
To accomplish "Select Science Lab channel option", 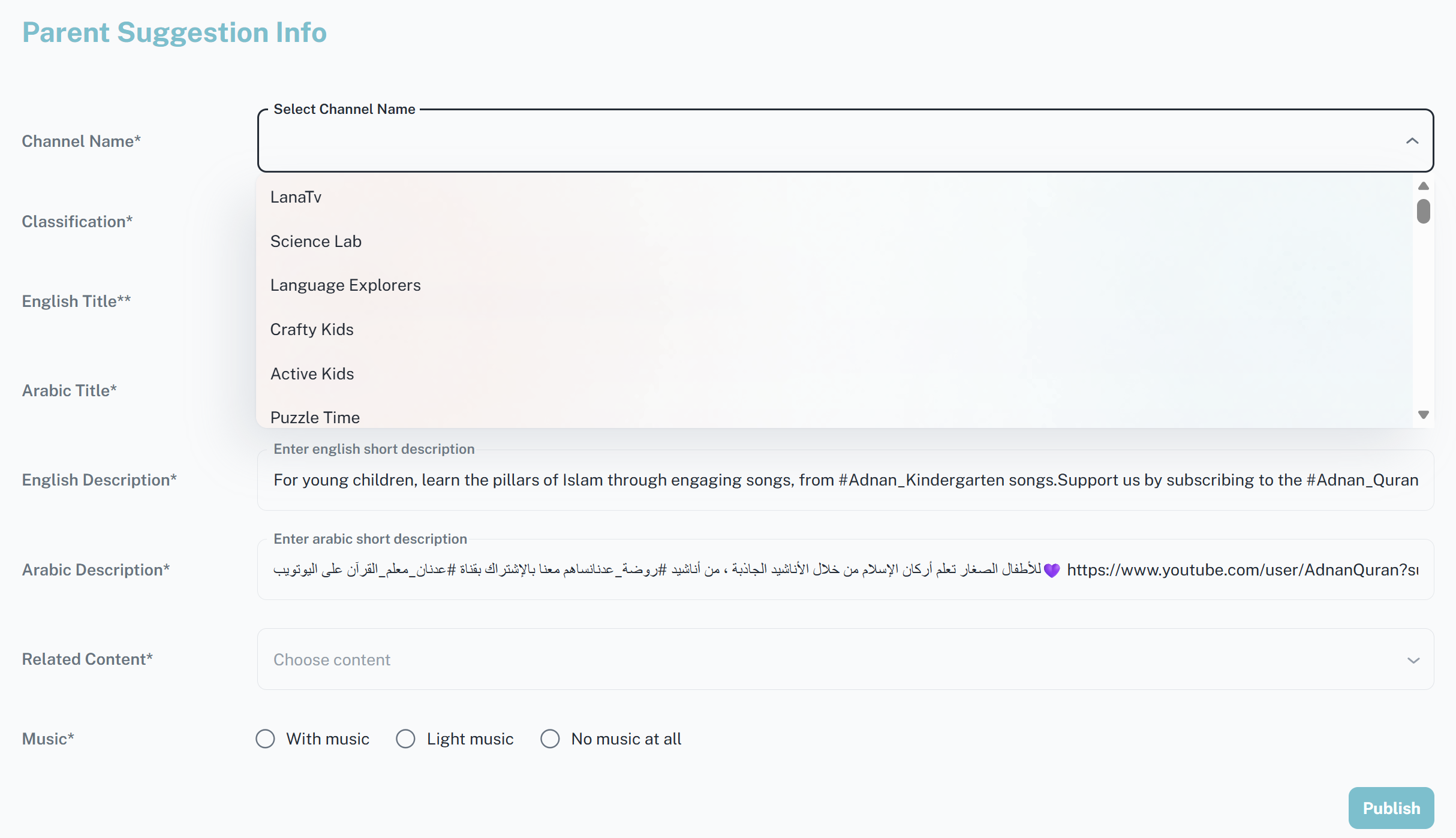I will pyautogui.click(x=316, y=242).
